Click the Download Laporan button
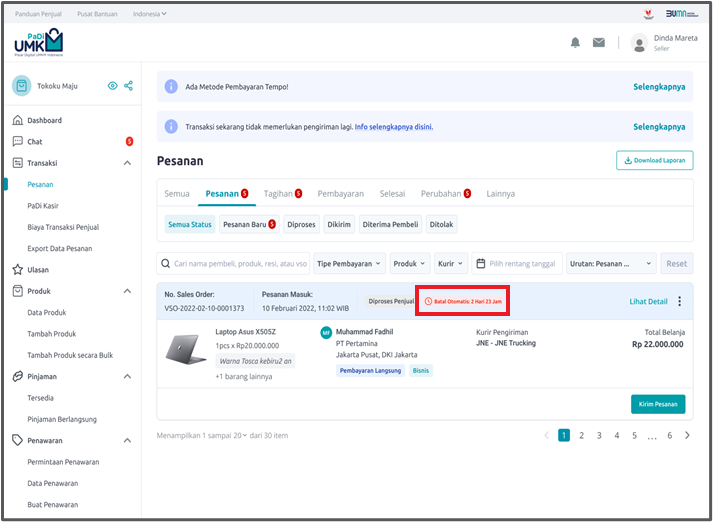Screen dimensions: 713x522 tap(654, 160)
